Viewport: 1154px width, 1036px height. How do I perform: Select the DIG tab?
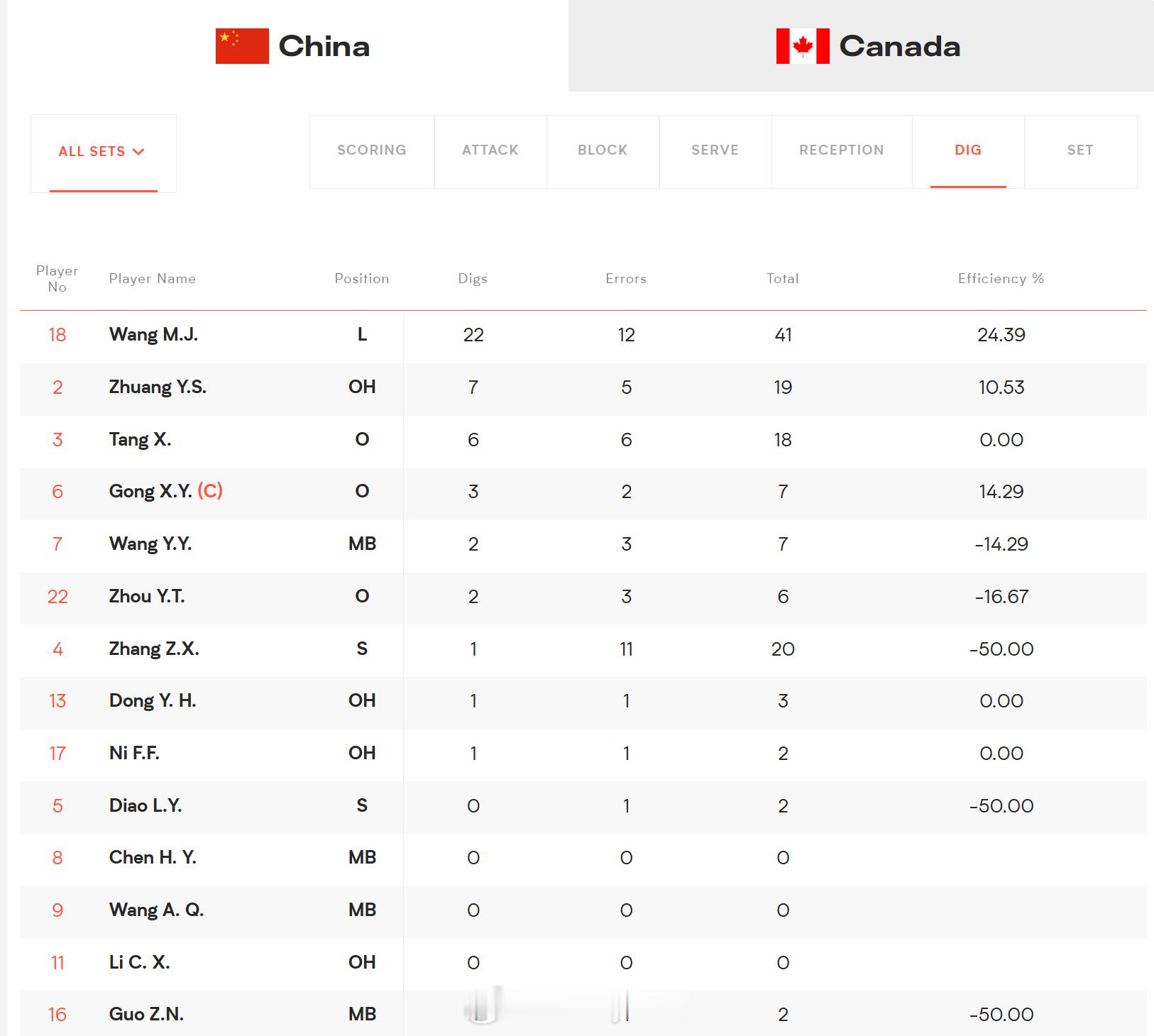[968, 151]
